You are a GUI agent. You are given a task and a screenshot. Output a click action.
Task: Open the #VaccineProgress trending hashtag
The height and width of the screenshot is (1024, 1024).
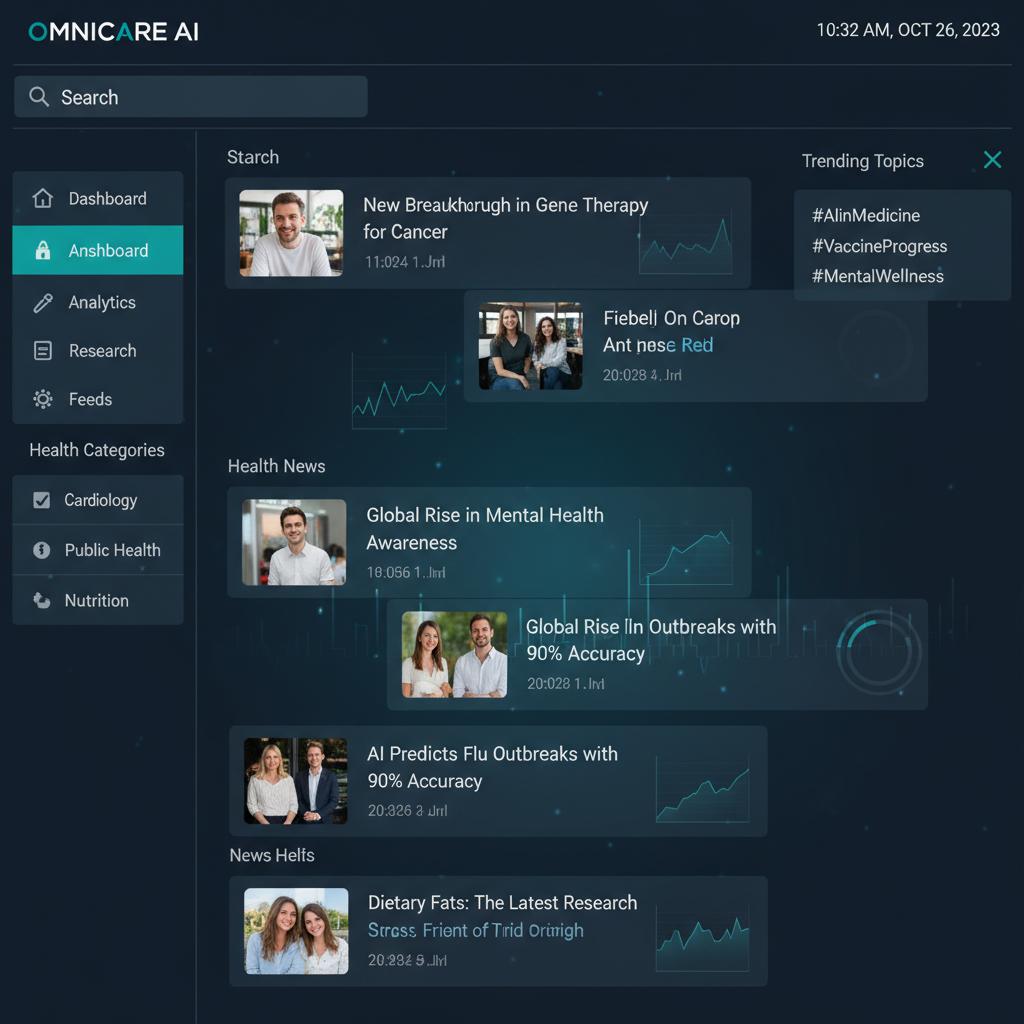pos(879,246)
